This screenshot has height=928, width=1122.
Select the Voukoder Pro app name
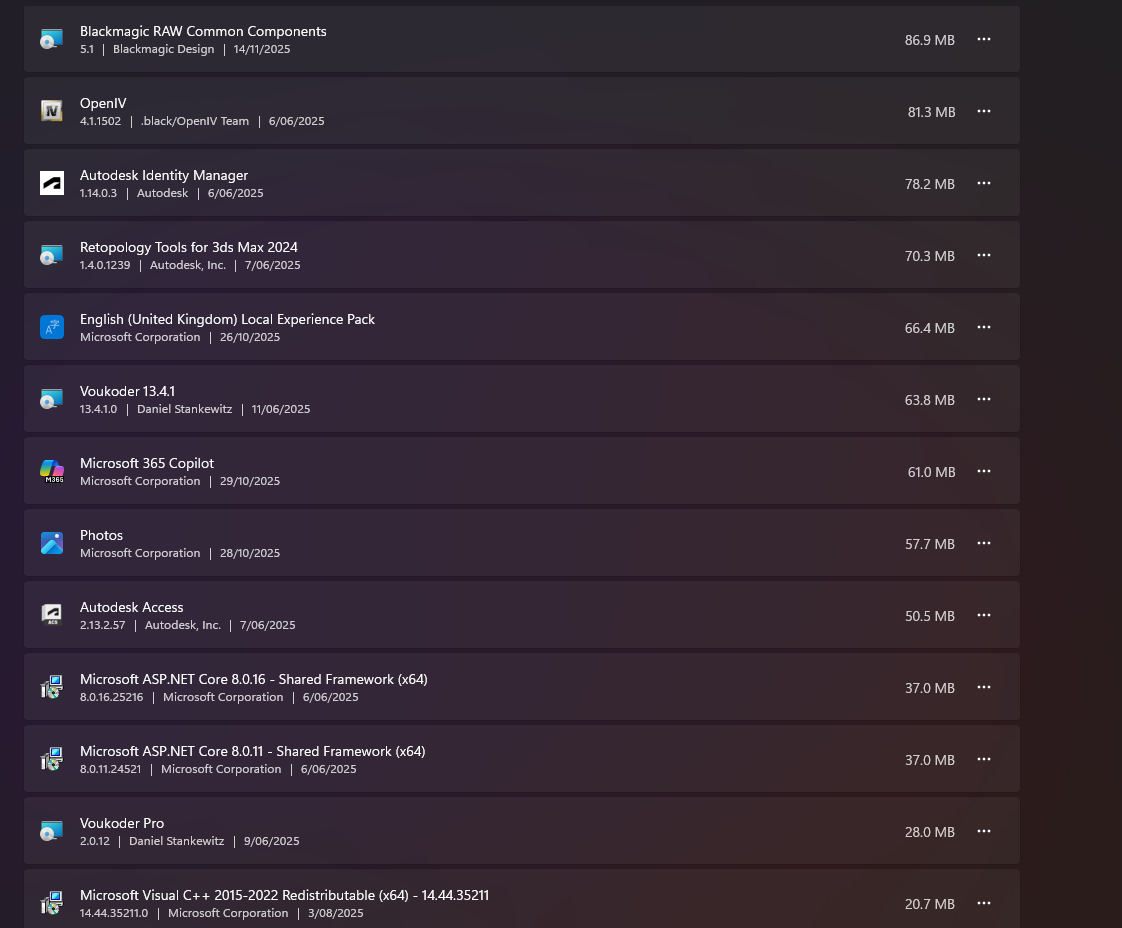tap(122, 823)
